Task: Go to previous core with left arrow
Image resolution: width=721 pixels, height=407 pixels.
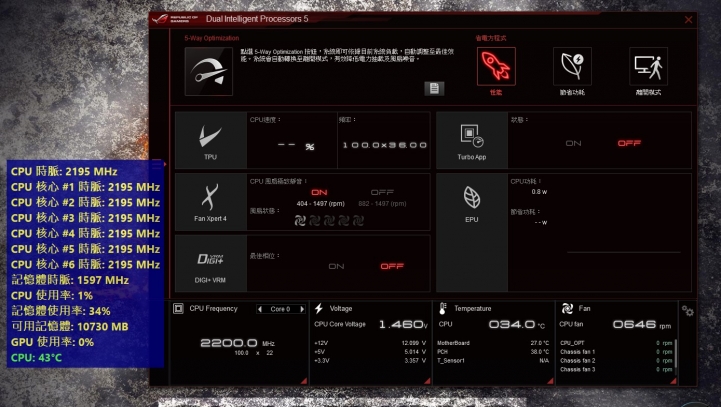Action: (x=260, y=309)
